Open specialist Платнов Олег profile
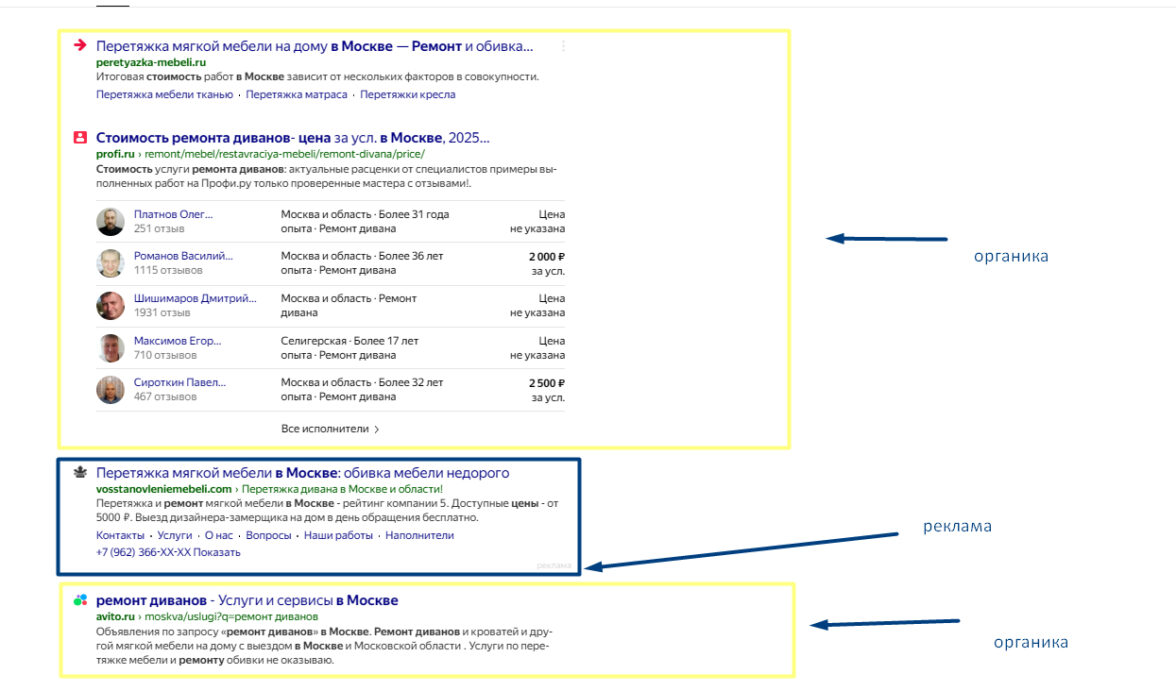The width and height of the screenshot is (1176, 691). point(173,215)
